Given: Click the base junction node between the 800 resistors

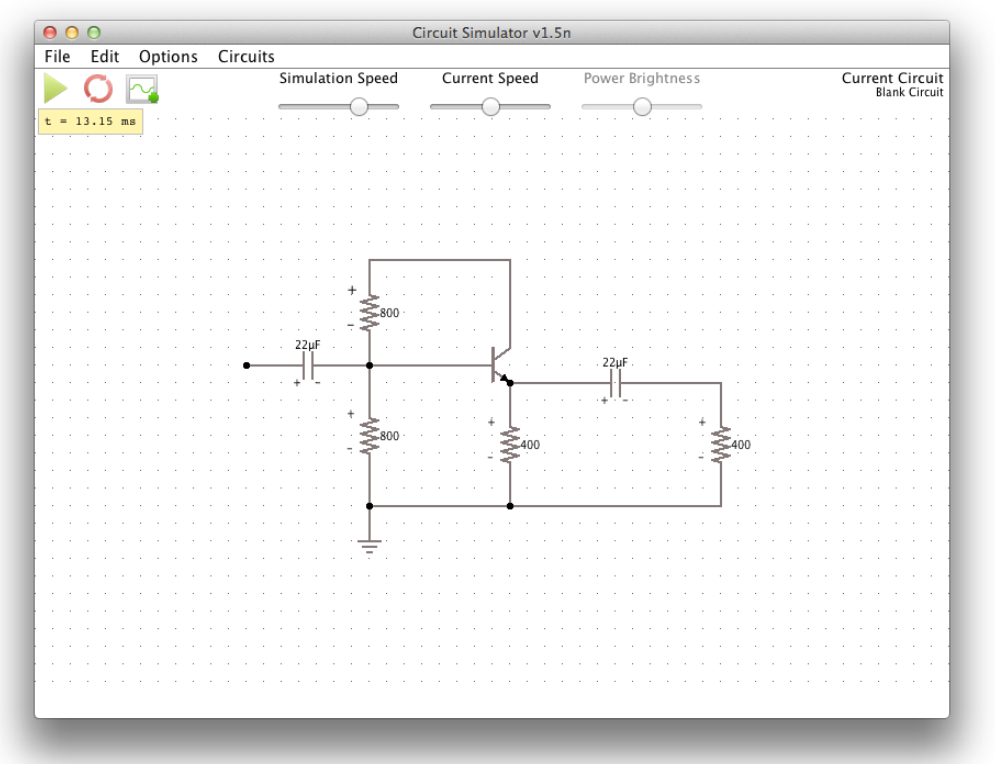Looking at the screenshot, I should [x=369, y=366].
